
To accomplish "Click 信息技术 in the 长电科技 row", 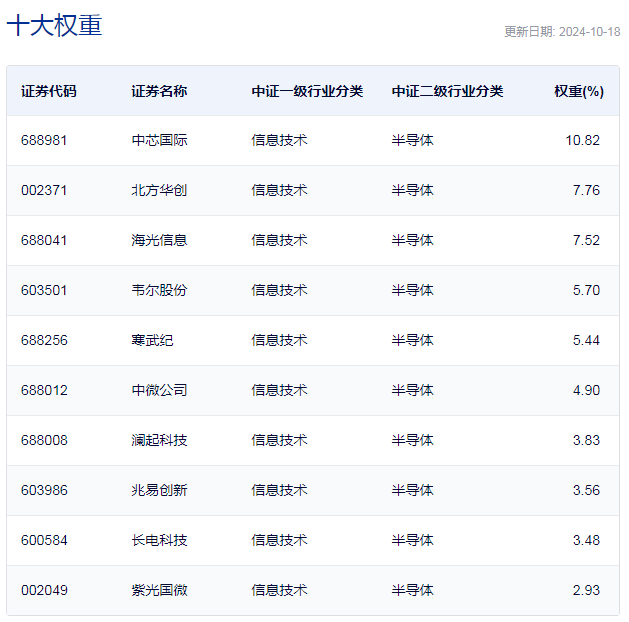I will (x=279, y=541).
